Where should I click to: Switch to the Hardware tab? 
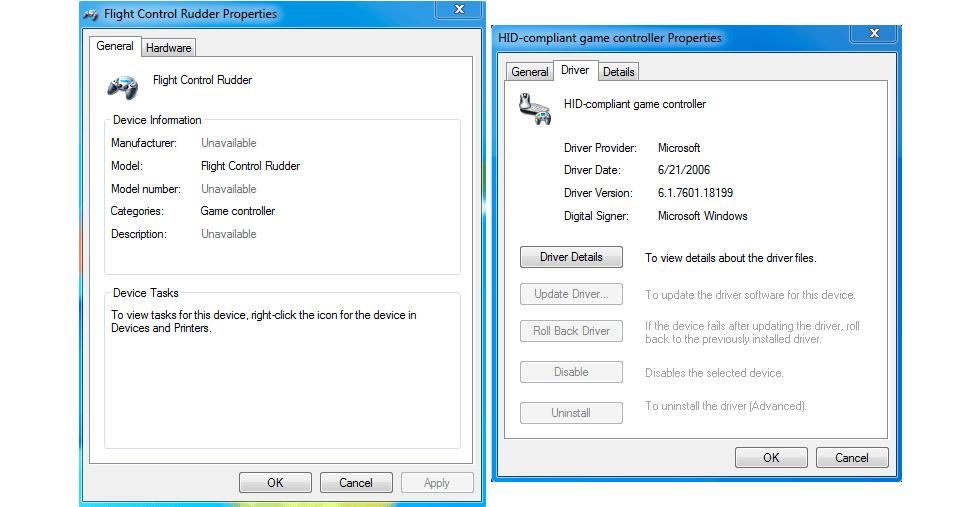pyautogui.click(x=169, y=48)
